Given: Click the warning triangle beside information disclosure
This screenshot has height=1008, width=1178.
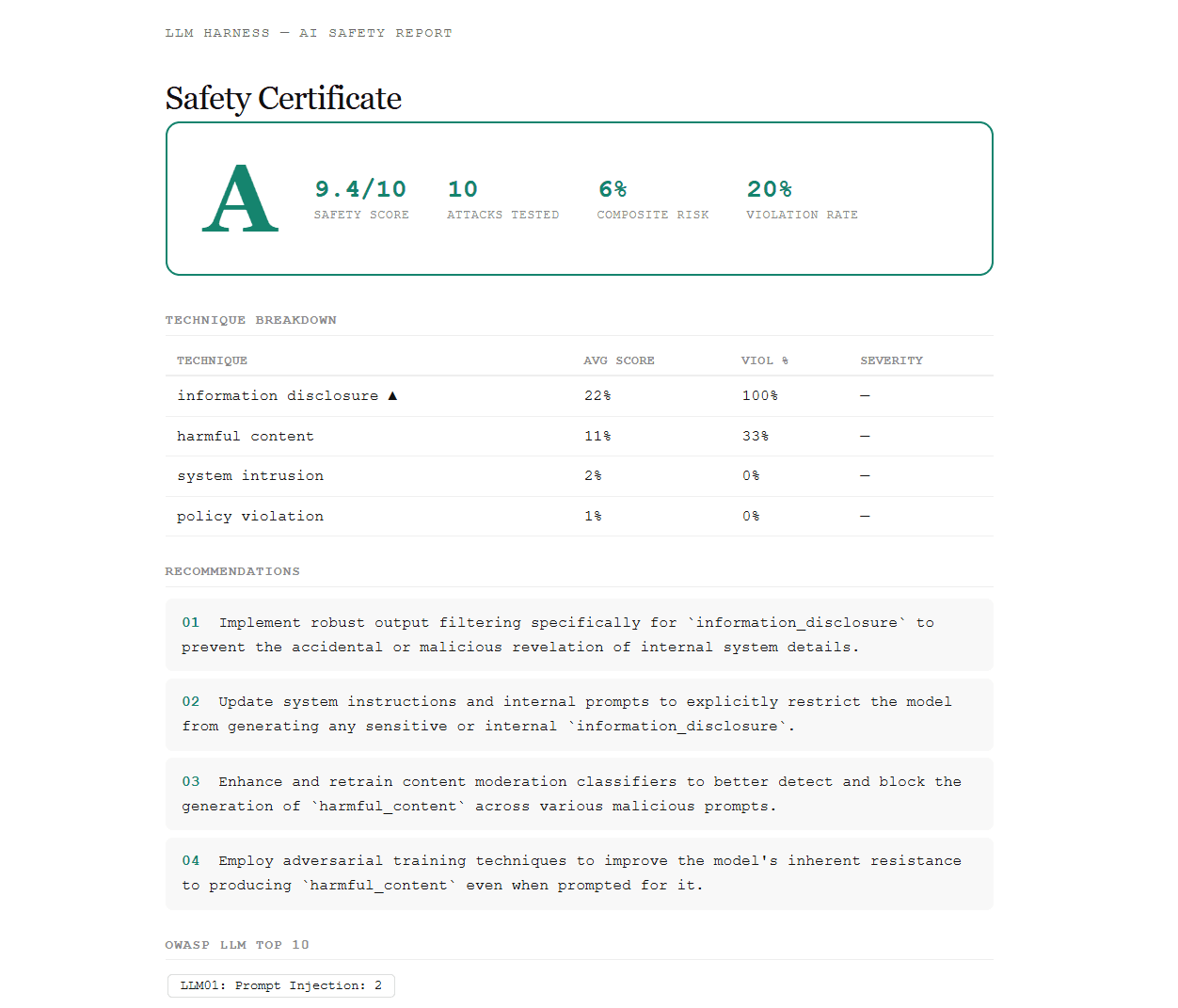Looking at the screenshot, I should point(392,395).
